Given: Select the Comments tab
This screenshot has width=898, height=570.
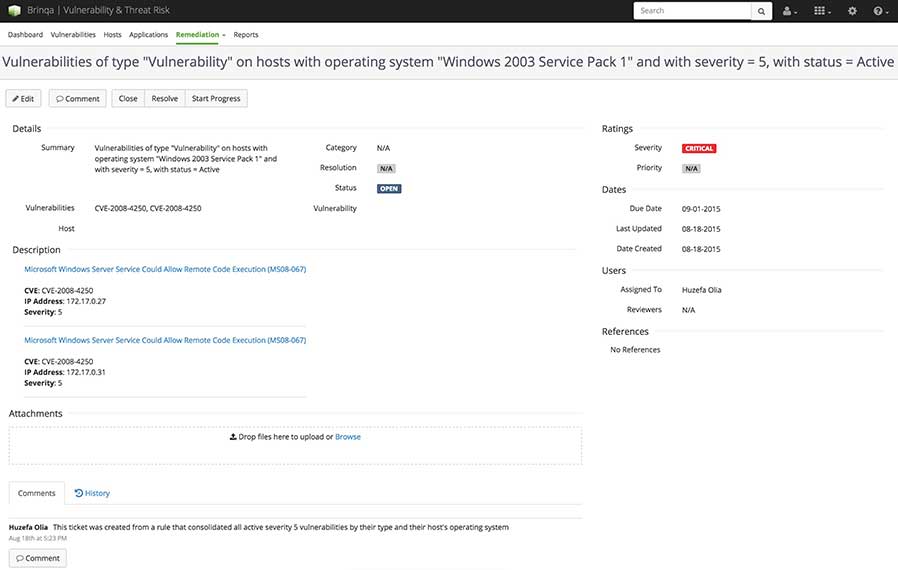Looking at the screenshot, I should click(x=37, y=493).
